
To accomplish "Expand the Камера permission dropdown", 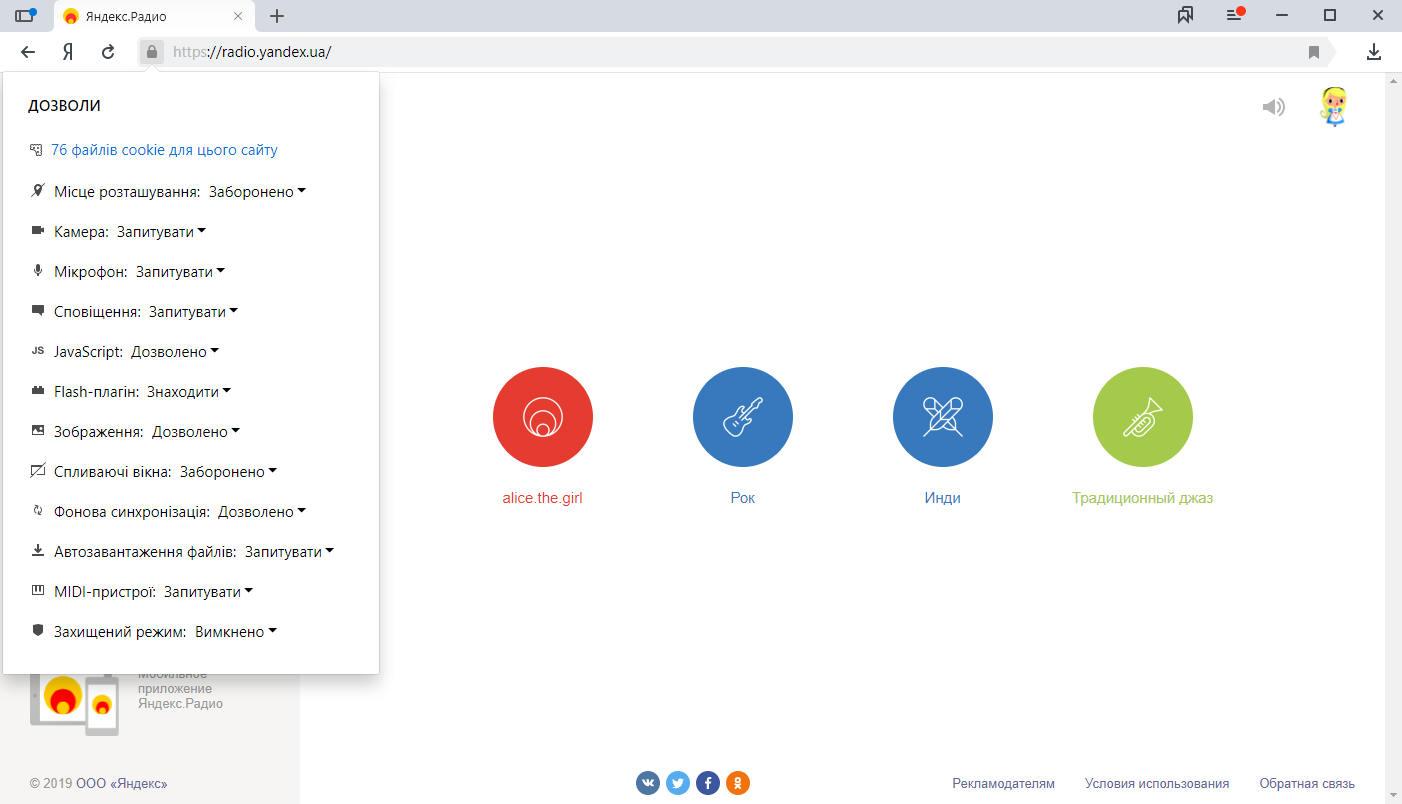I will click(x=162, y=231).
